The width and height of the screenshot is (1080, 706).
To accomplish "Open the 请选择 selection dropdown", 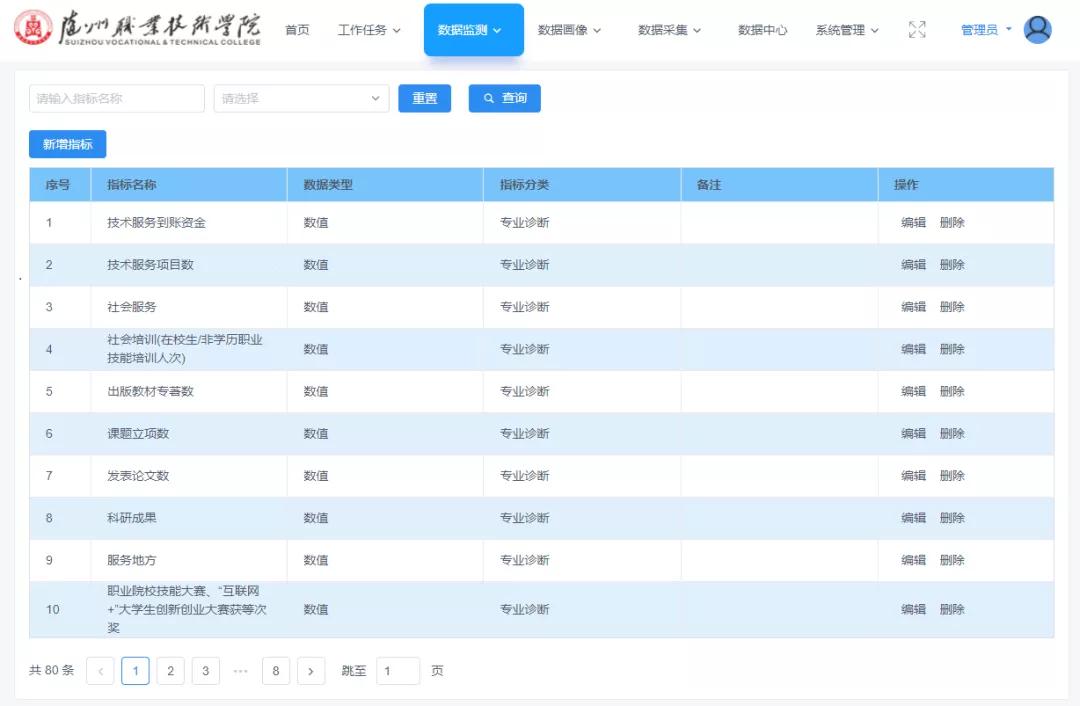I will (300, 98).
